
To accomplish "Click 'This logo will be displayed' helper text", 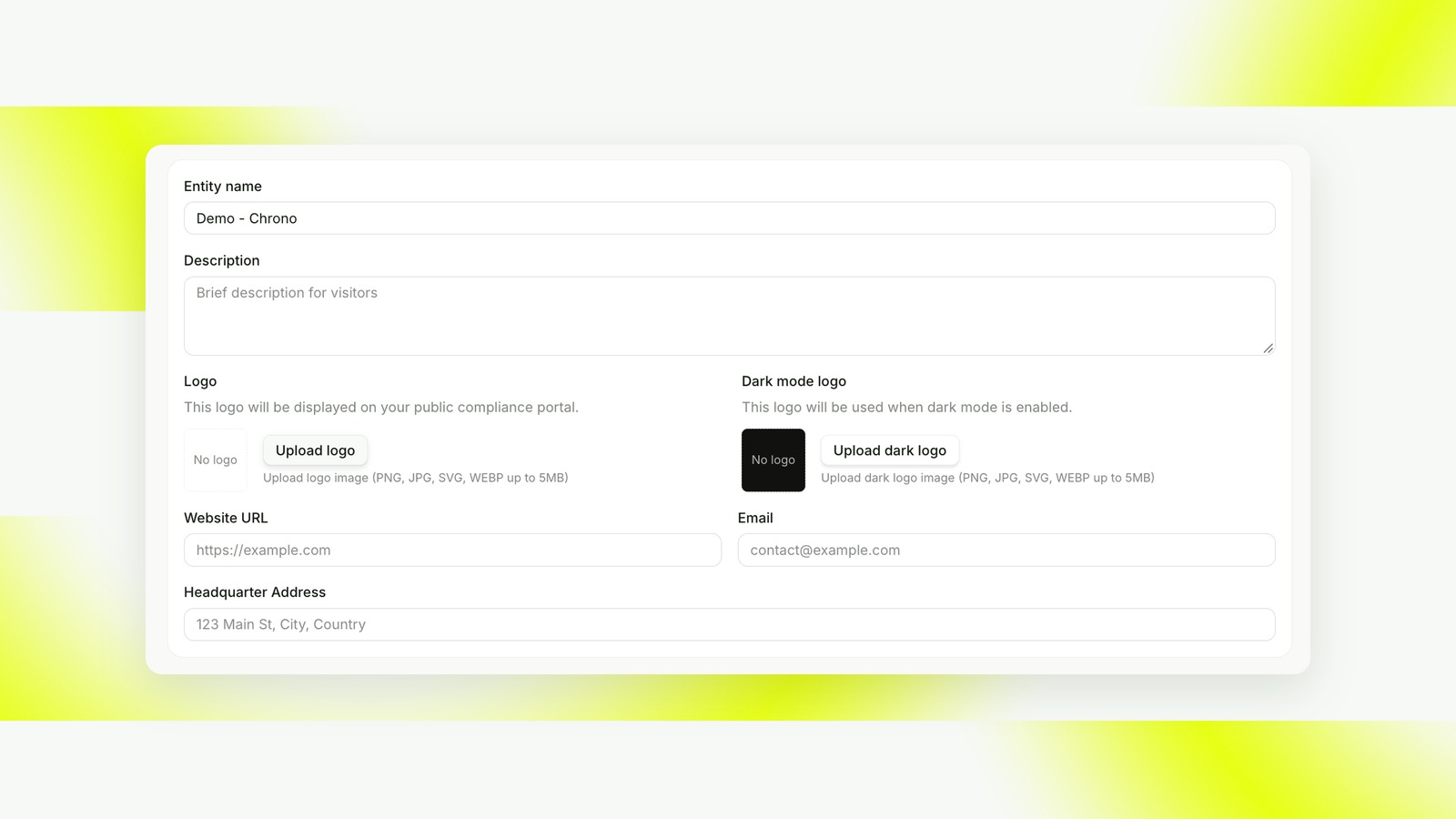I will pyautogui.click(x=381, y=408).
